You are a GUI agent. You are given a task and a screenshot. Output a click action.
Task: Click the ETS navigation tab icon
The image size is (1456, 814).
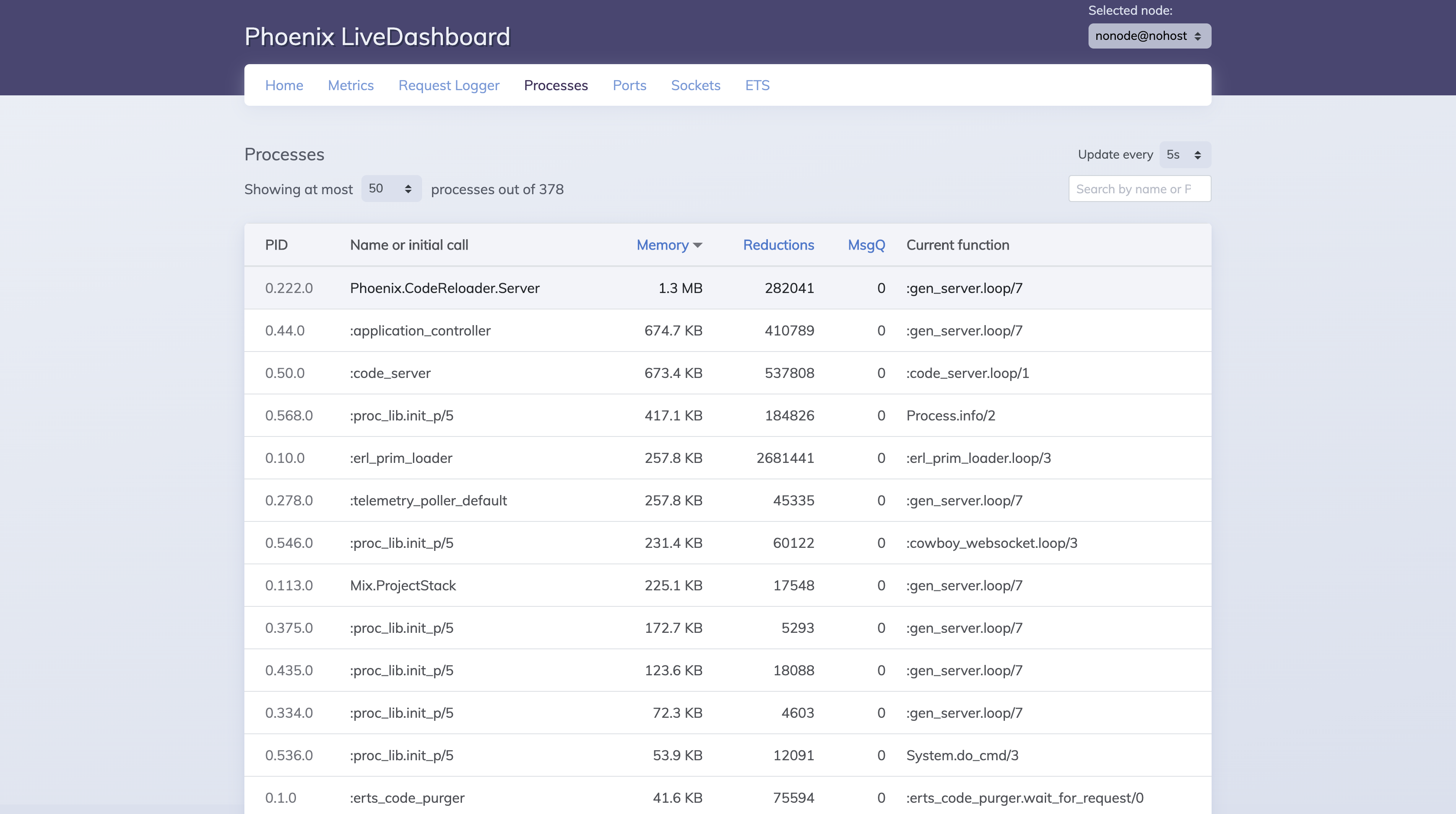[x=757, y=85]
